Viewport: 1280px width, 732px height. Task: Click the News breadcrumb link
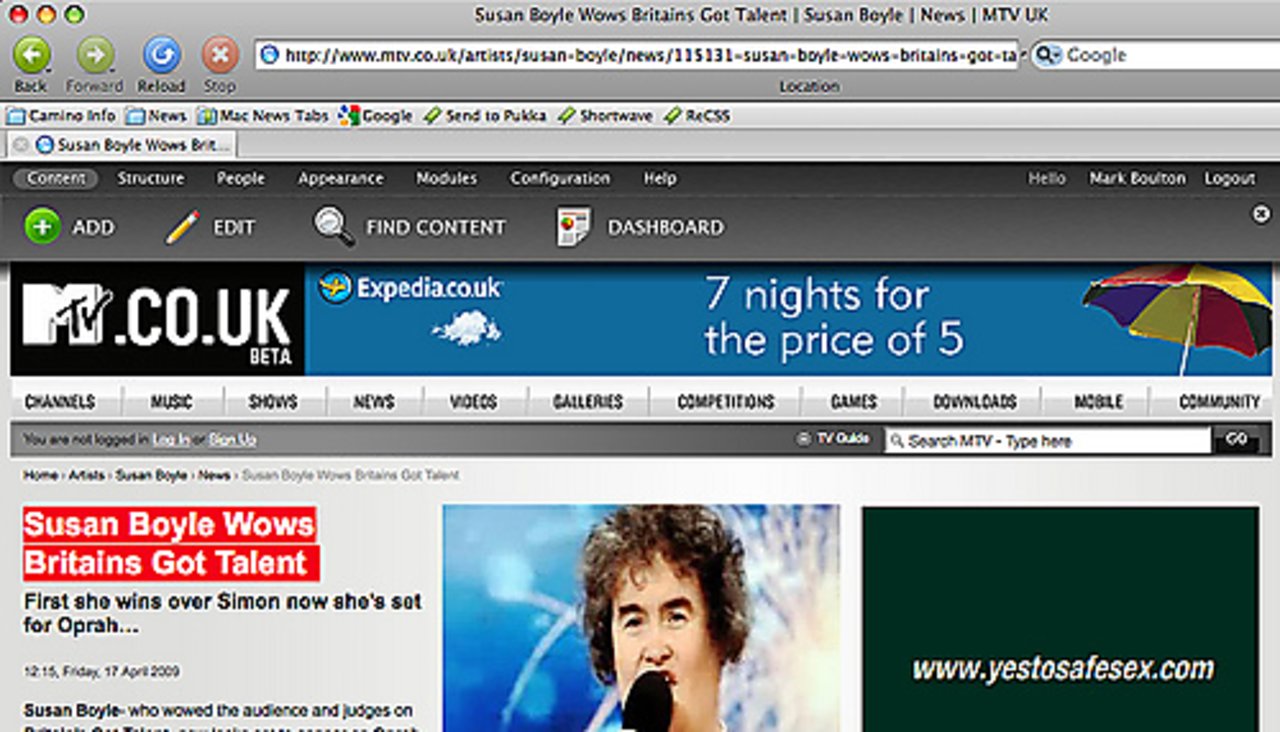(x=214, y=476)
